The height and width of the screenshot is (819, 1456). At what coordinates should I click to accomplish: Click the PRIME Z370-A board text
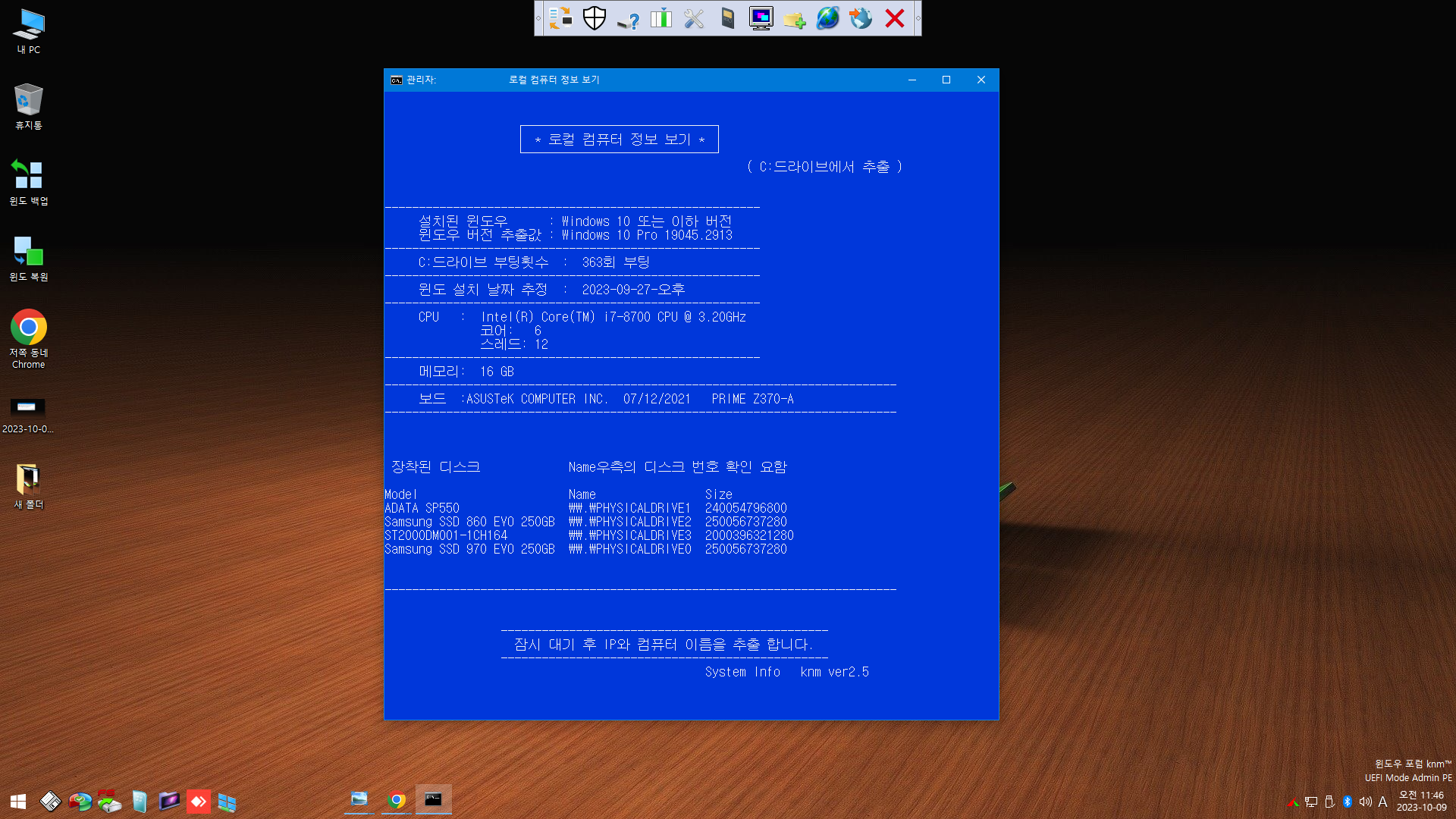pyautogui.click(x=752, y=399)
